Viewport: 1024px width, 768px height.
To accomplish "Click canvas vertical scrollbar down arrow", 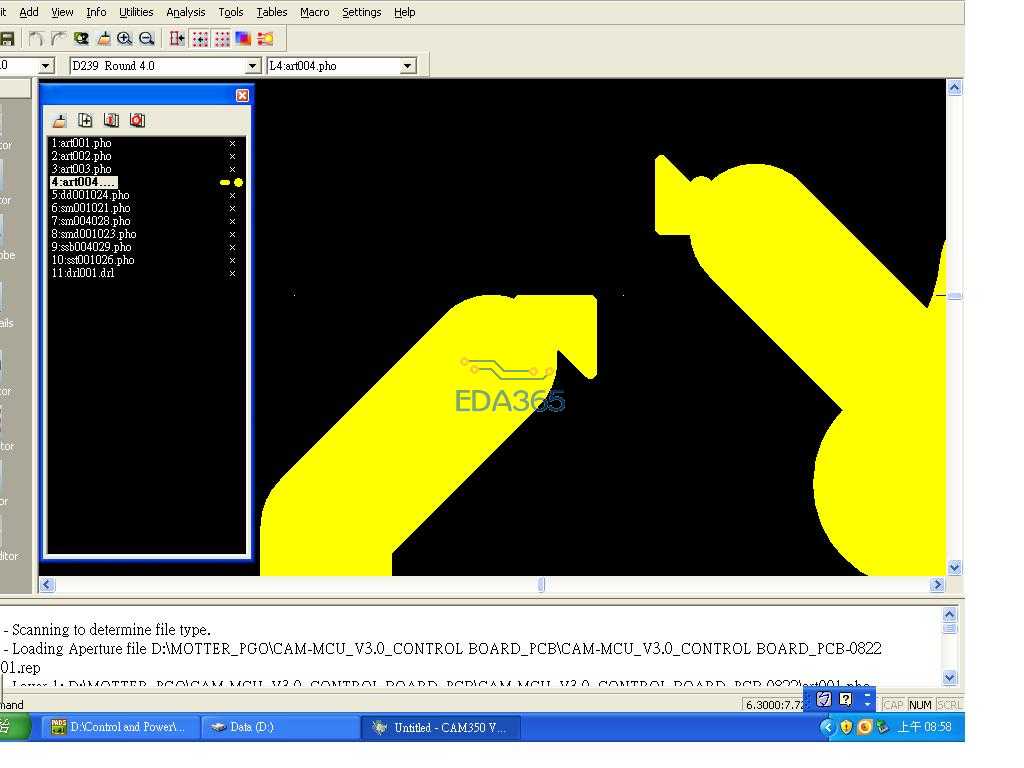I will 954,567.
